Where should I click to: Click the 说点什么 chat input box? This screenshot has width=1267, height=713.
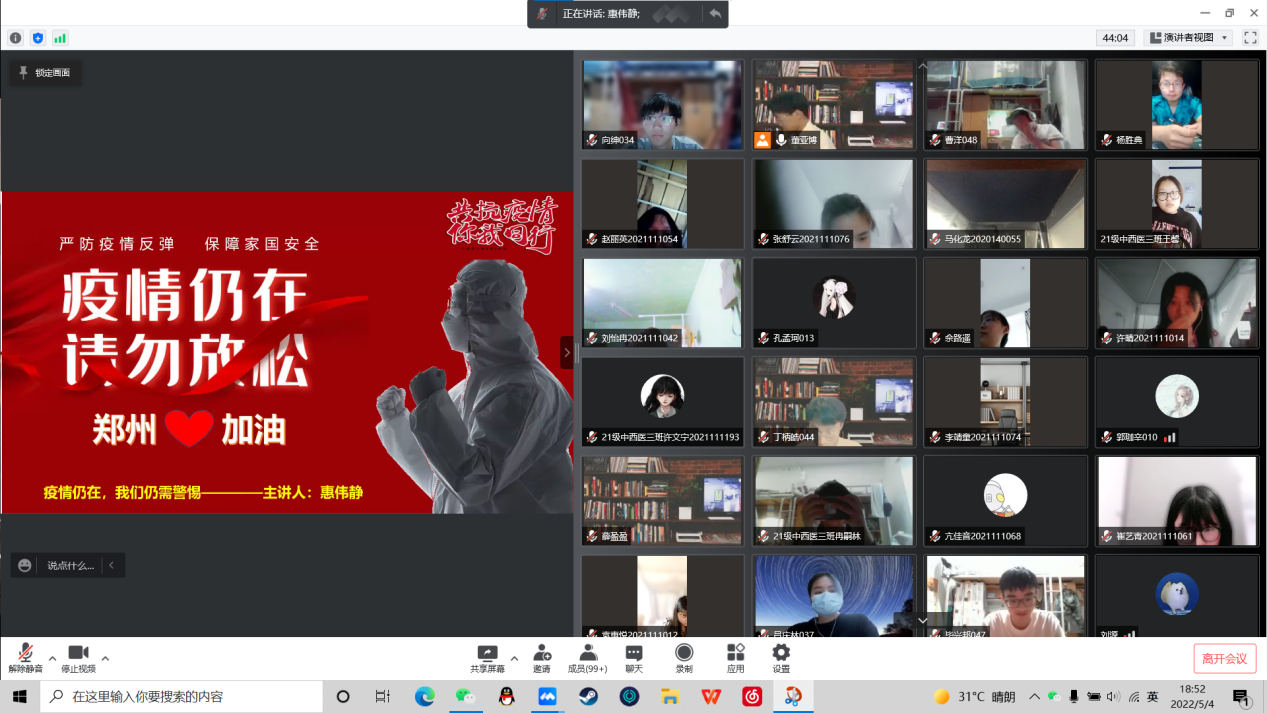[x=70, y=565]
